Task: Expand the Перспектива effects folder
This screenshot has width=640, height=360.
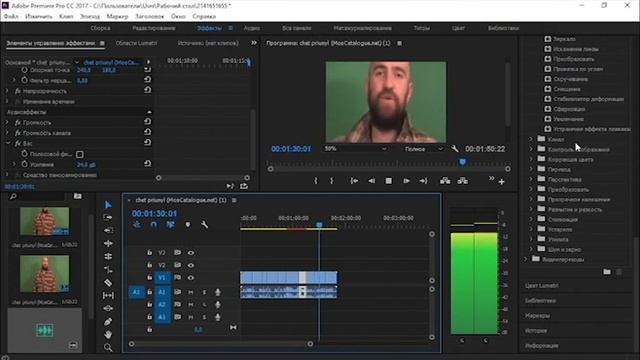Action: pos(531,179)
